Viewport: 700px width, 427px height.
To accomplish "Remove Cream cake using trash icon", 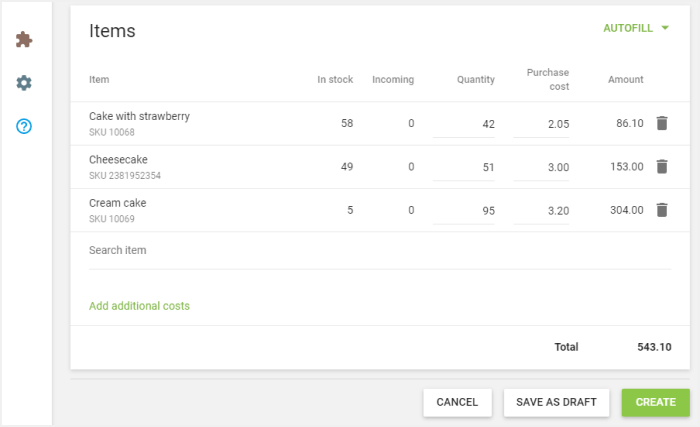I will pos(661,210).
